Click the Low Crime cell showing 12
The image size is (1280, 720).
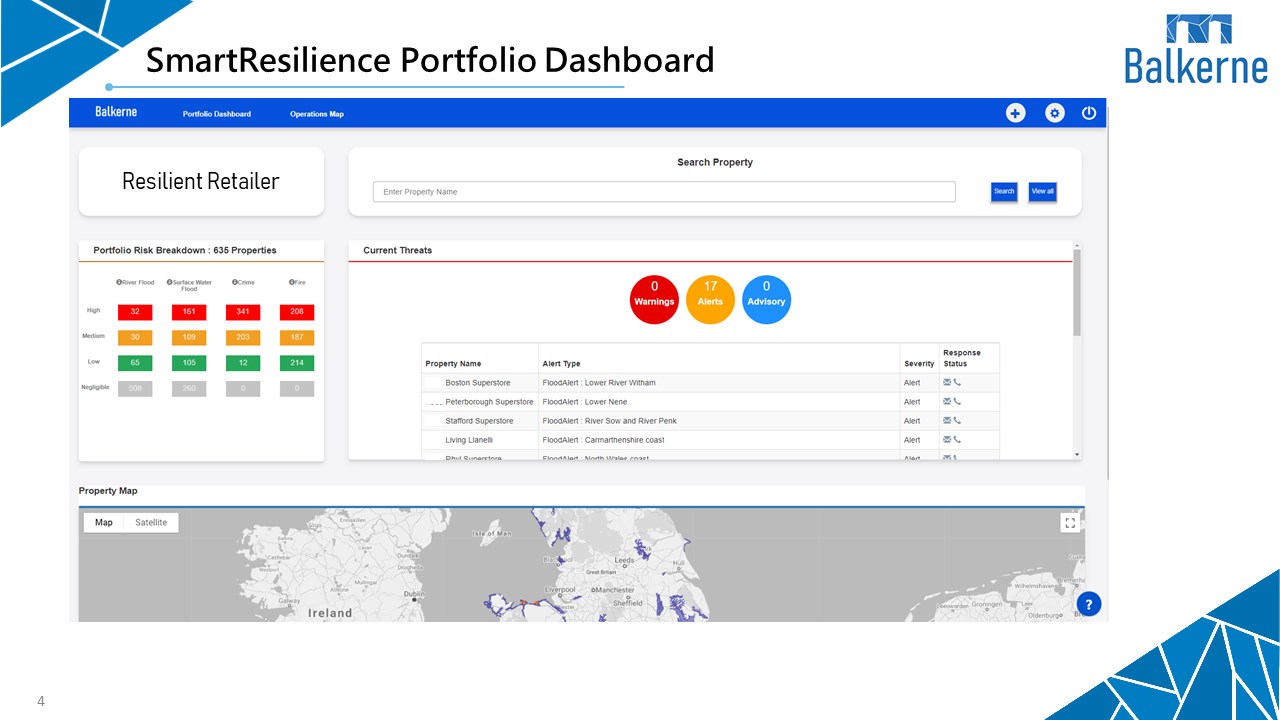click(x=243, y=363)
